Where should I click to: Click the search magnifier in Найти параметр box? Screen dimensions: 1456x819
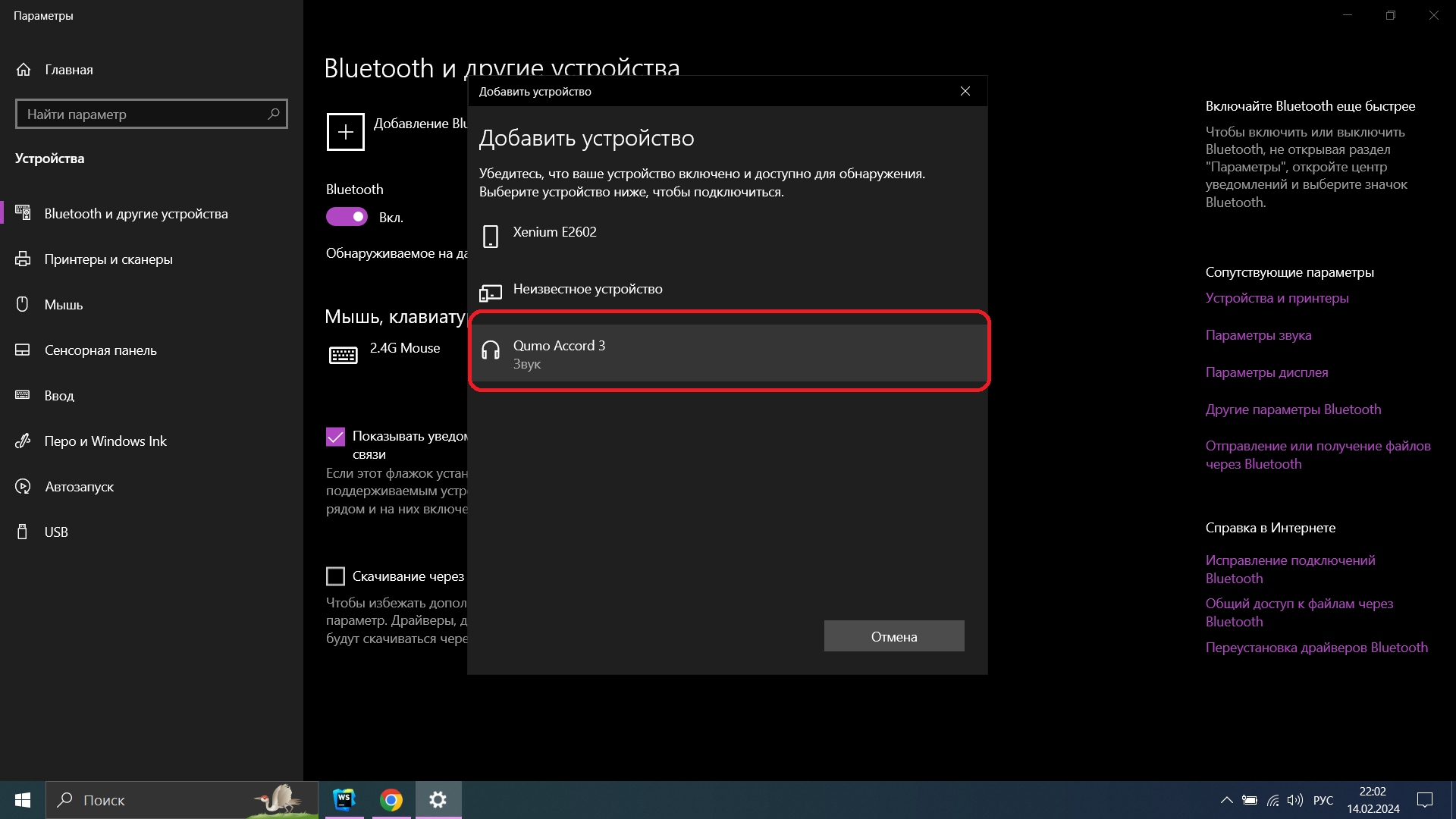pyautogui.click(x=274, y=114)
